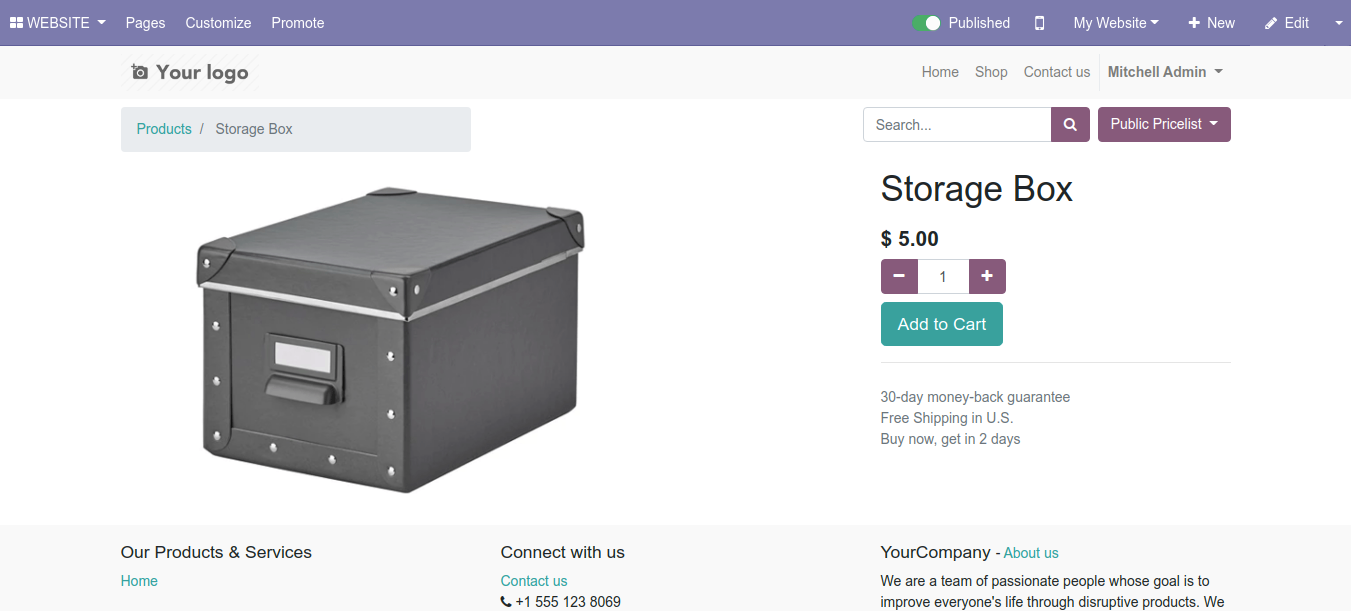Toggle the Published switch off
Image resolution: width=1351 pixels, height=611 pixels.
pyautogui.click(x=927, y=23)
